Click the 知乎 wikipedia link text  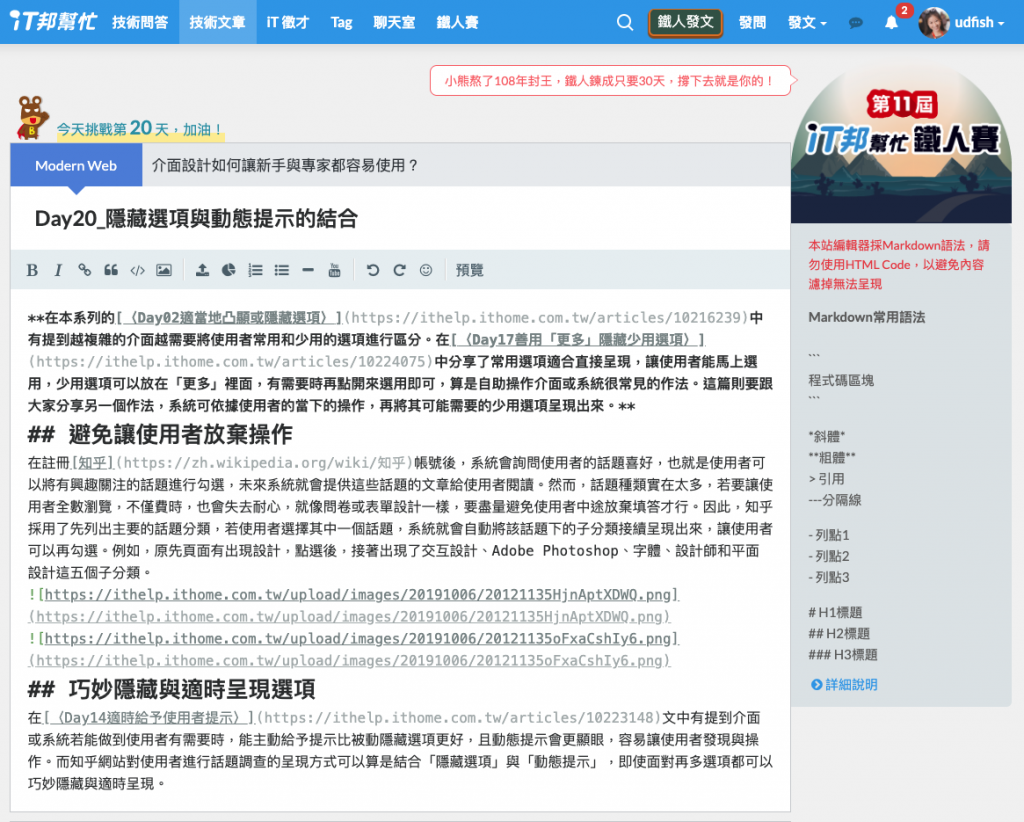[x=93, y=463]
